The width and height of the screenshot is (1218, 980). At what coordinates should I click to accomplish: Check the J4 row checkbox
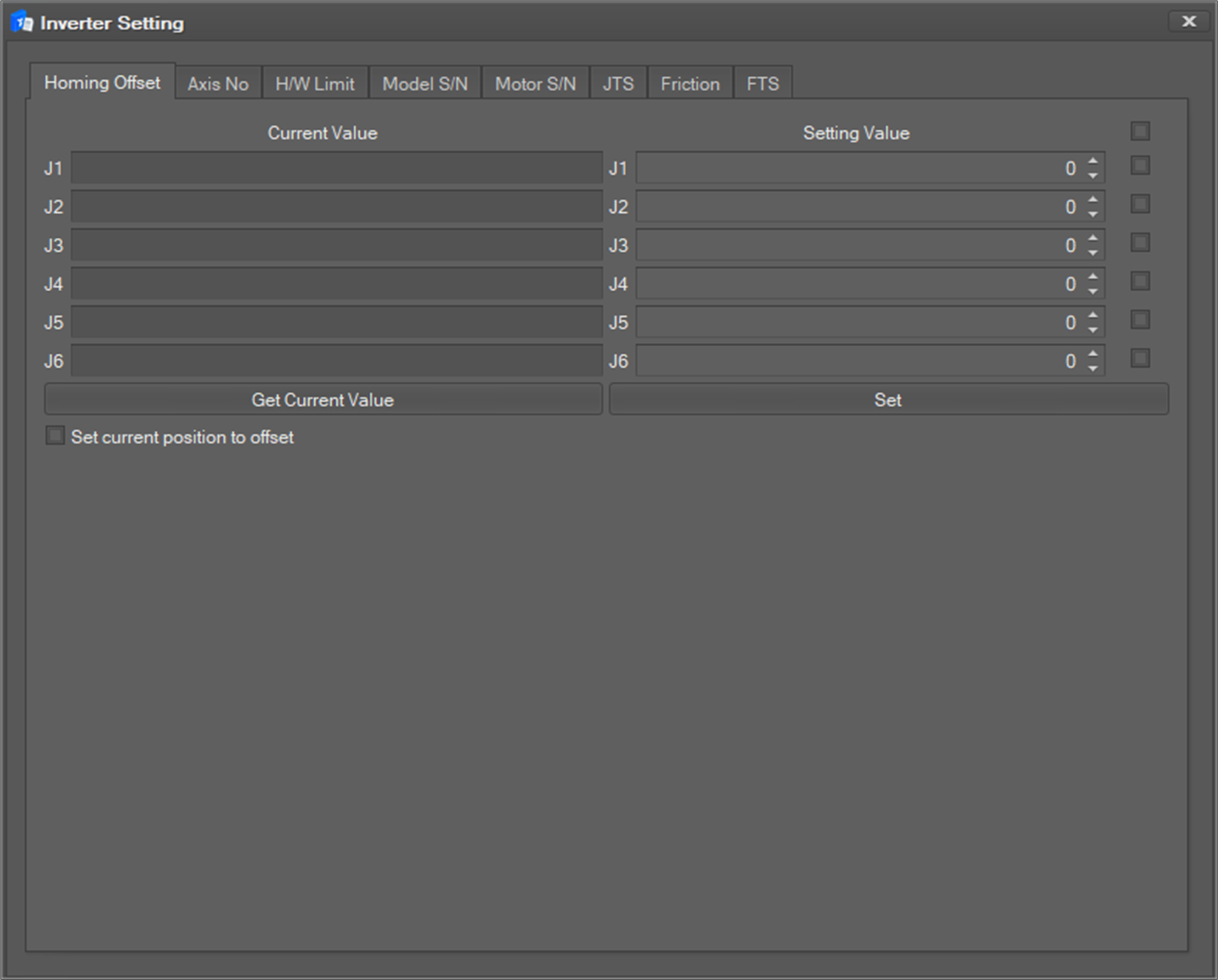(x=1140, y=281)
